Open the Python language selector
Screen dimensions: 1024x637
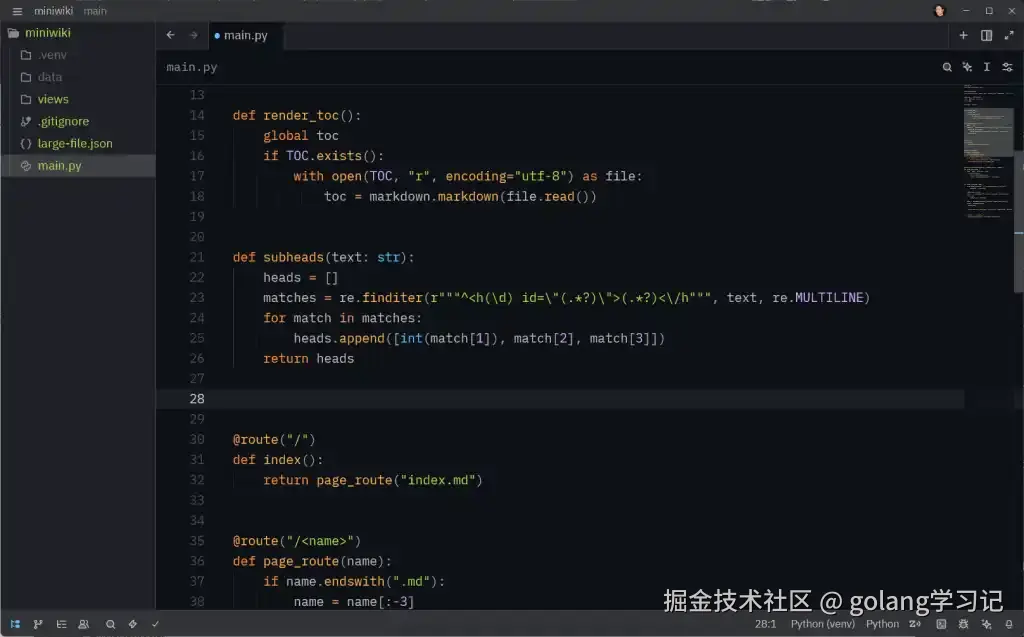[882, 624]
